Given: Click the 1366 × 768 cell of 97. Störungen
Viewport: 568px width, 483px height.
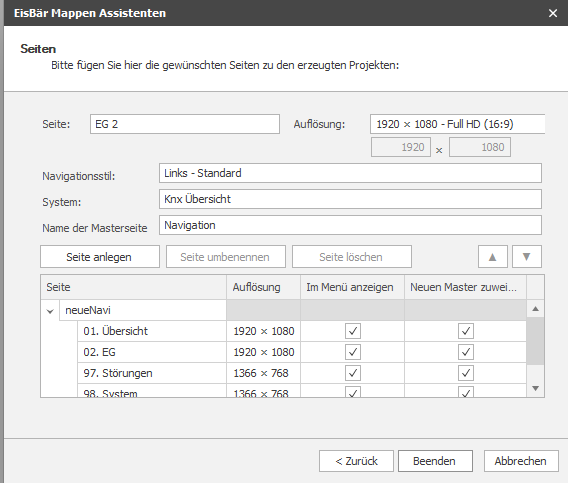Looking at the screenshot, I should [264, 373].
